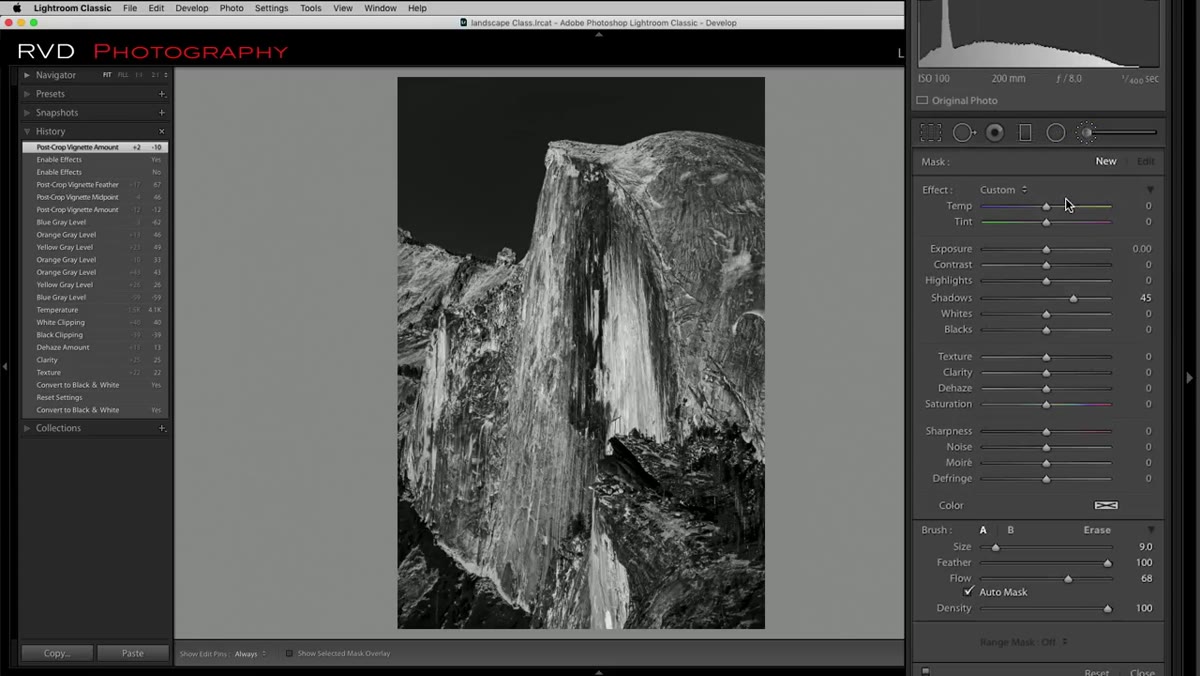Click the plus icon on Presets panel
The width and height of the screenshot is (1200, 676).
tap(162, 94)
